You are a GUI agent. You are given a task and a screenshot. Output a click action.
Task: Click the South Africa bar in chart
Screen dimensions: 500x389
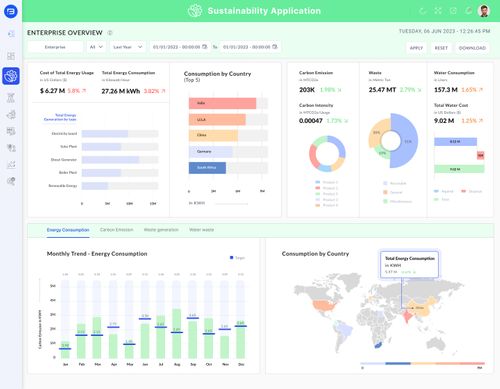point(207,168)
